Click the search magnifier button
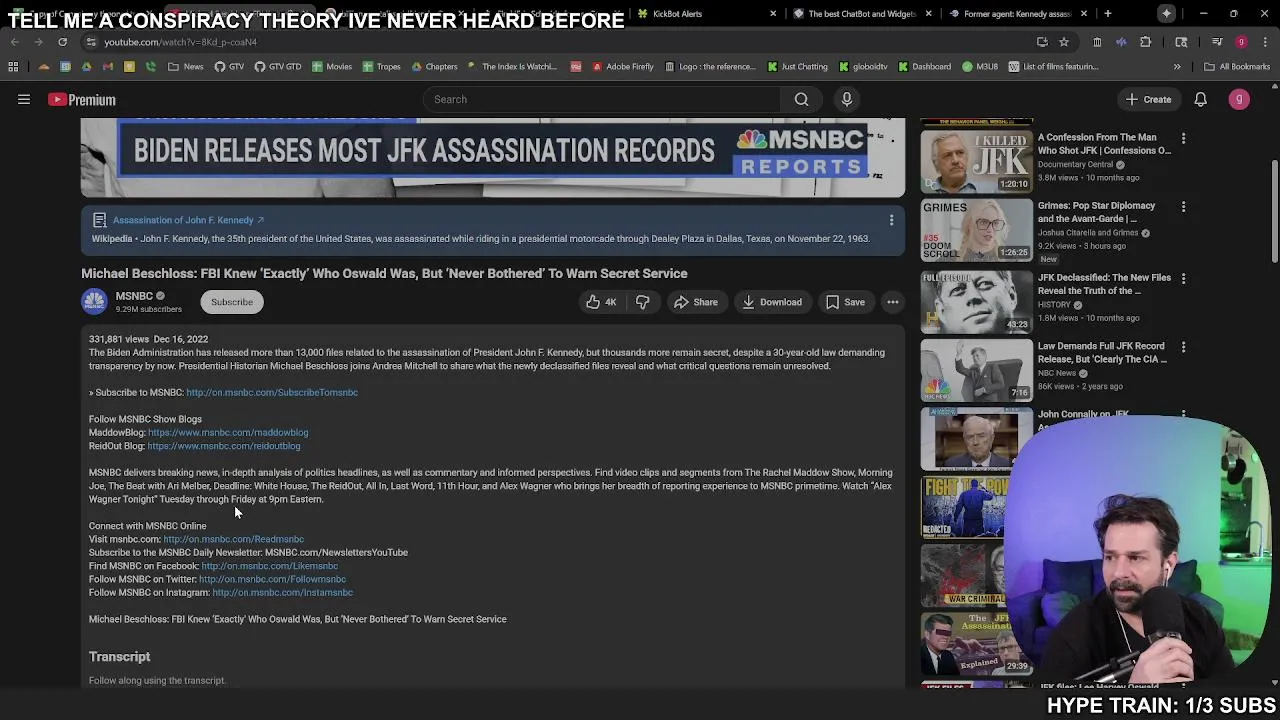Image resolution: width=1280 pixels, height=720 pixels. coord(801,99)
